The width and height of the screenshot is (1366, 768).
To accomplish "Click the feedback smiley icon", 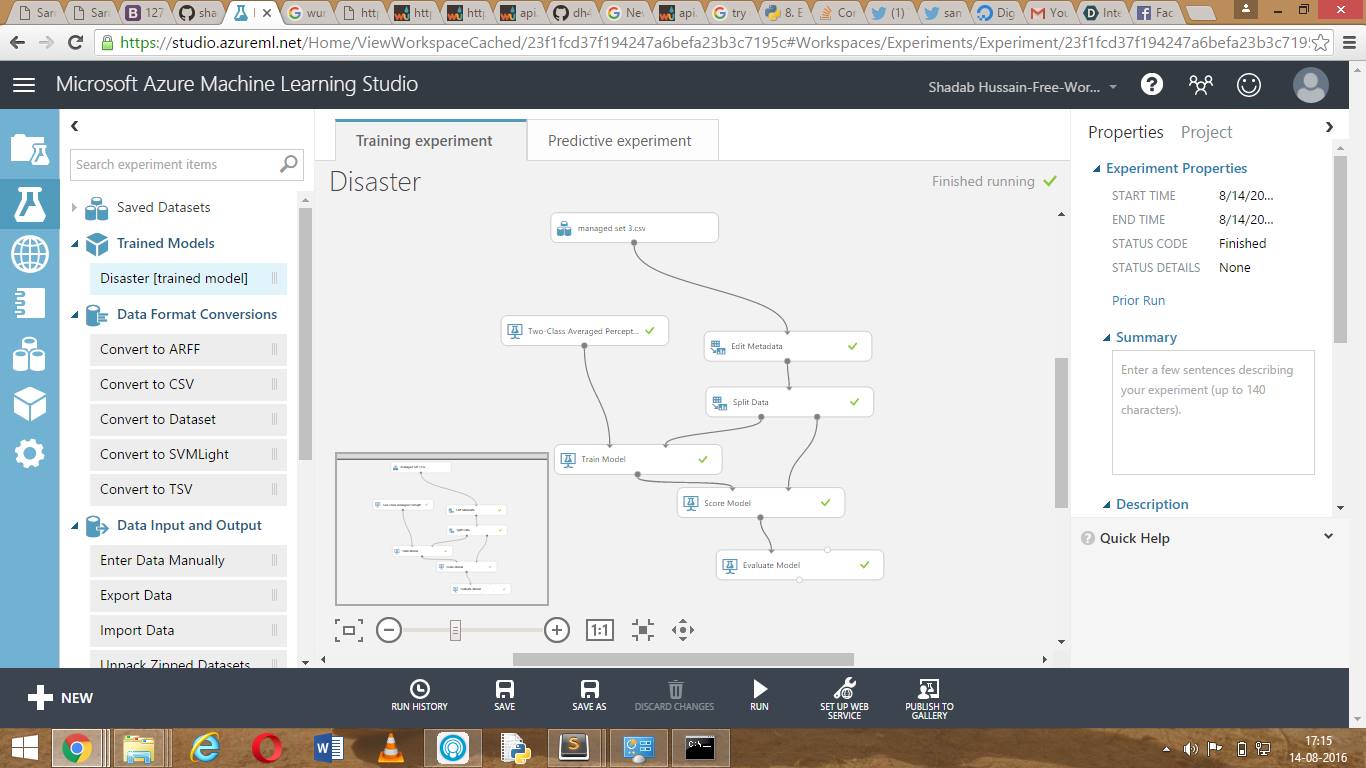I will click(1249, 85).
